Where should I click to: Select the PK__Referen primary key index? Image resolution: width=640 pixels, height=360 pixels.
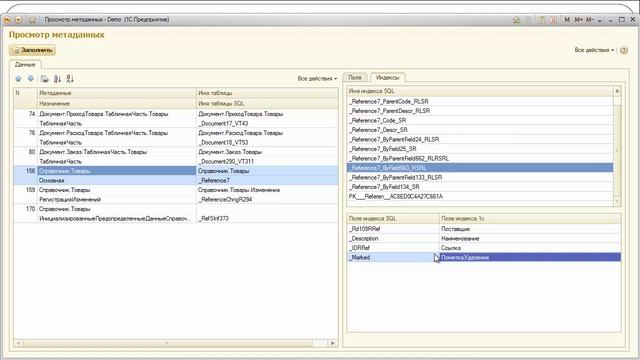480,196
